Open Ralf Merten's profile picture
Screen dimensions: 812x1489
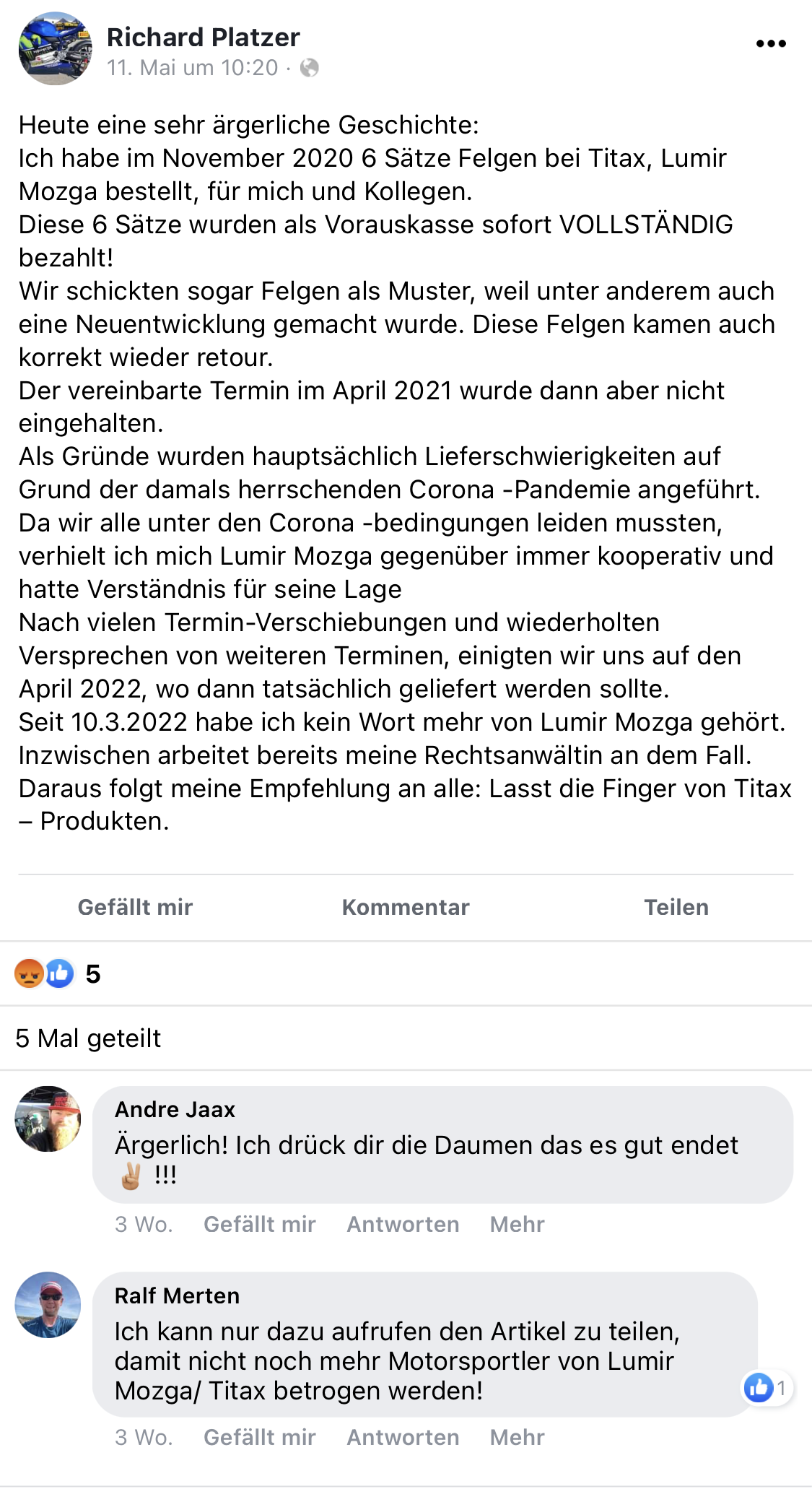(48, 1305)
